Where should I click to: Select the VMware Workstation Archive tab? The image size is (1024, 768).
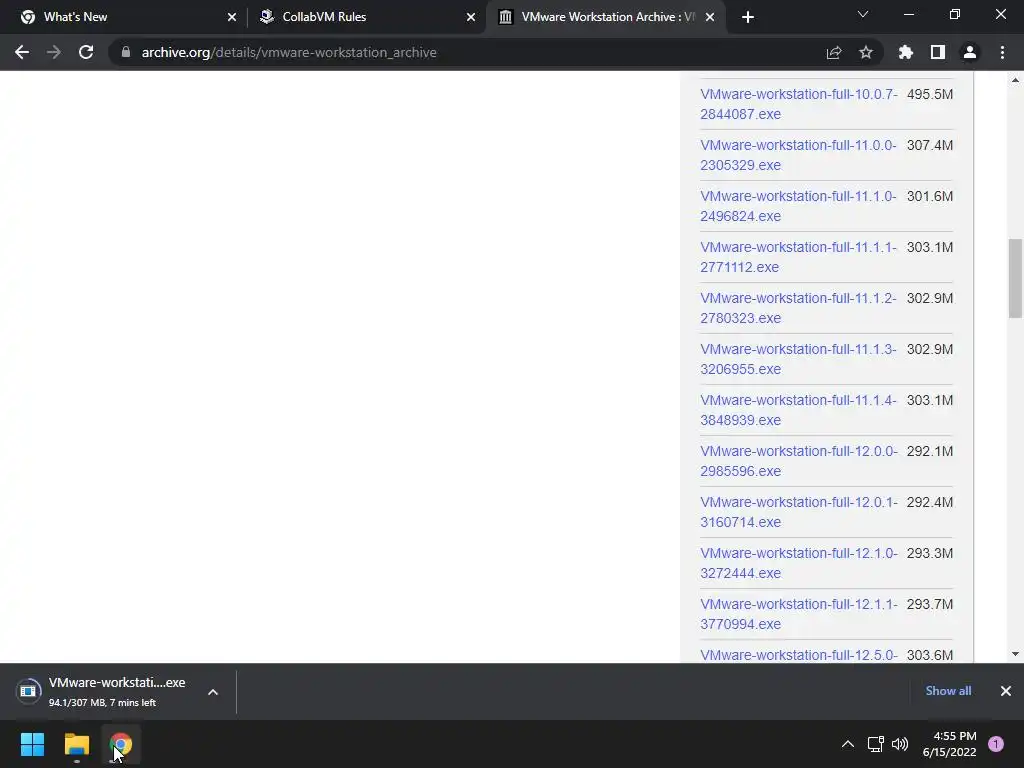(x=604, y=17)
